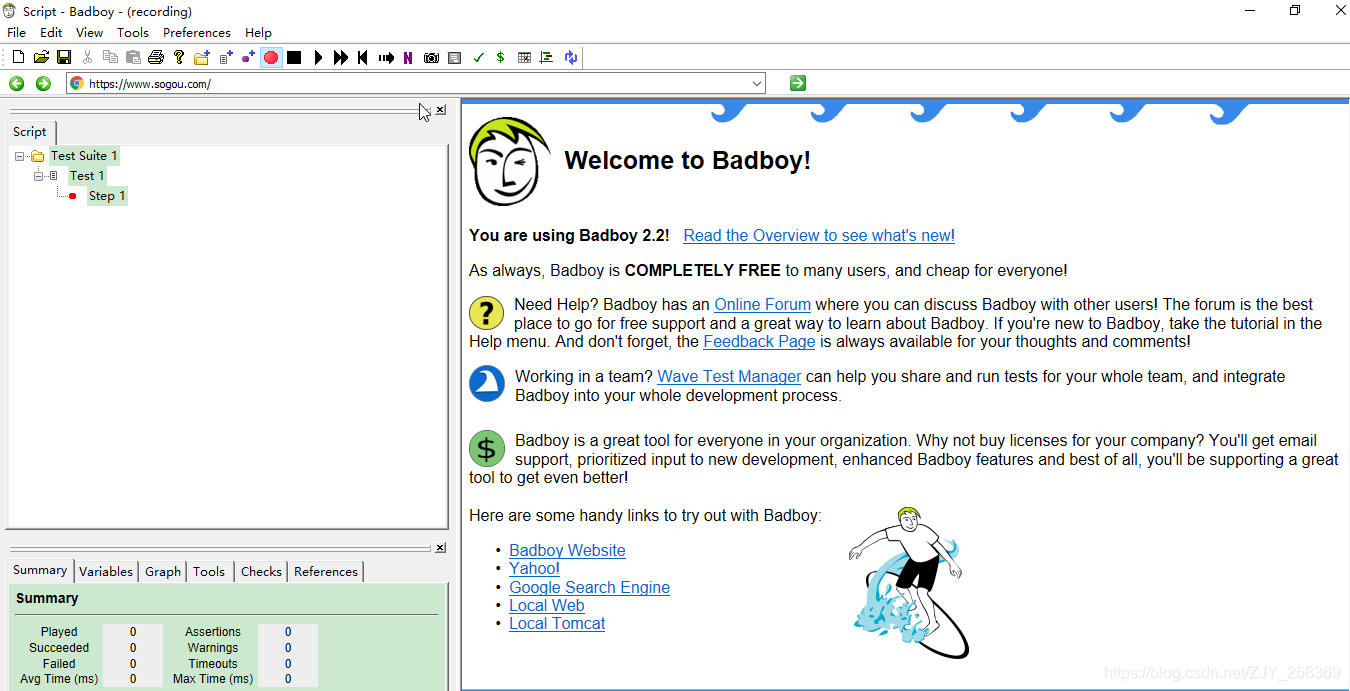Switch to the Checks tab
1350x691 pixels.
click(x=261, y=571)
